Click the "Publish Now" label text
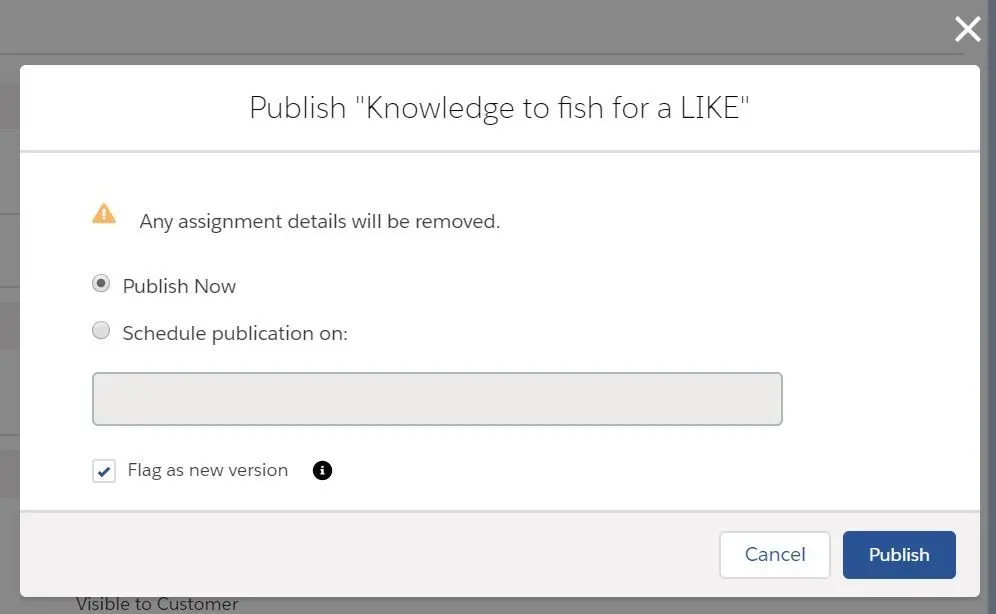Image resolution: width=996 pixels, height=614 pixels. click(179, 286)
